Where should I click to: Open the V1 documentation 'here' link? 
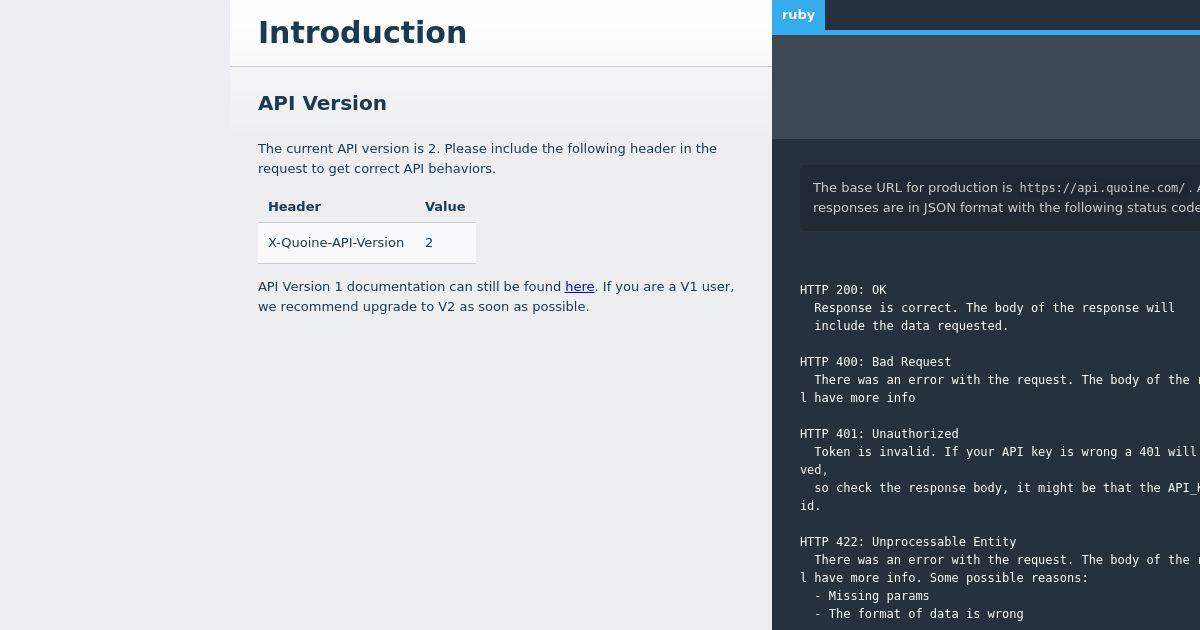[x=580, y=286]
